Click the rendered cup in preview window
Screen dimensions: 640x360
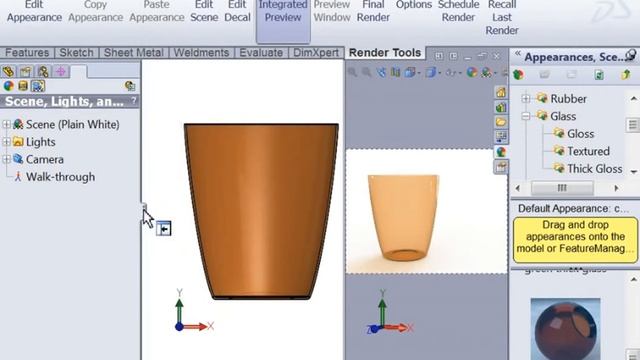(x=403, y=218)
